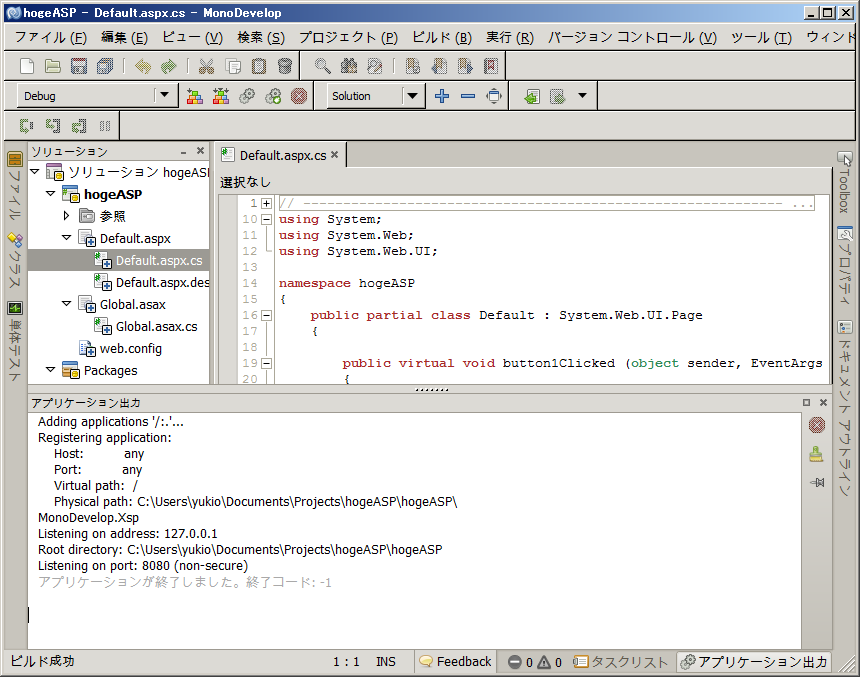Open the プロジェクト (P) menu
The height and width of the screenshot is (677, 860).
[348, 38]
